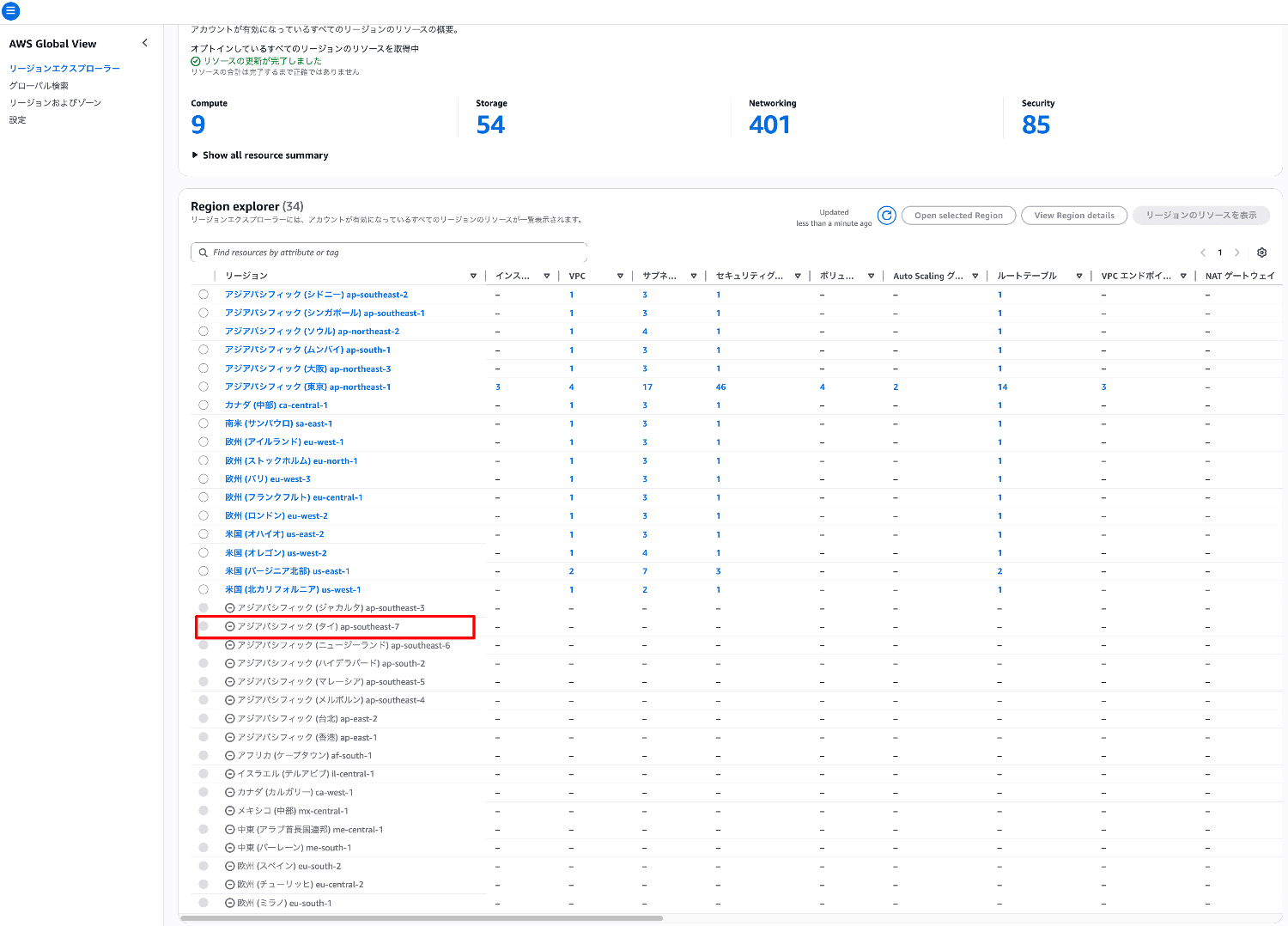Click Tokyo security group count 46

point(720,387)
